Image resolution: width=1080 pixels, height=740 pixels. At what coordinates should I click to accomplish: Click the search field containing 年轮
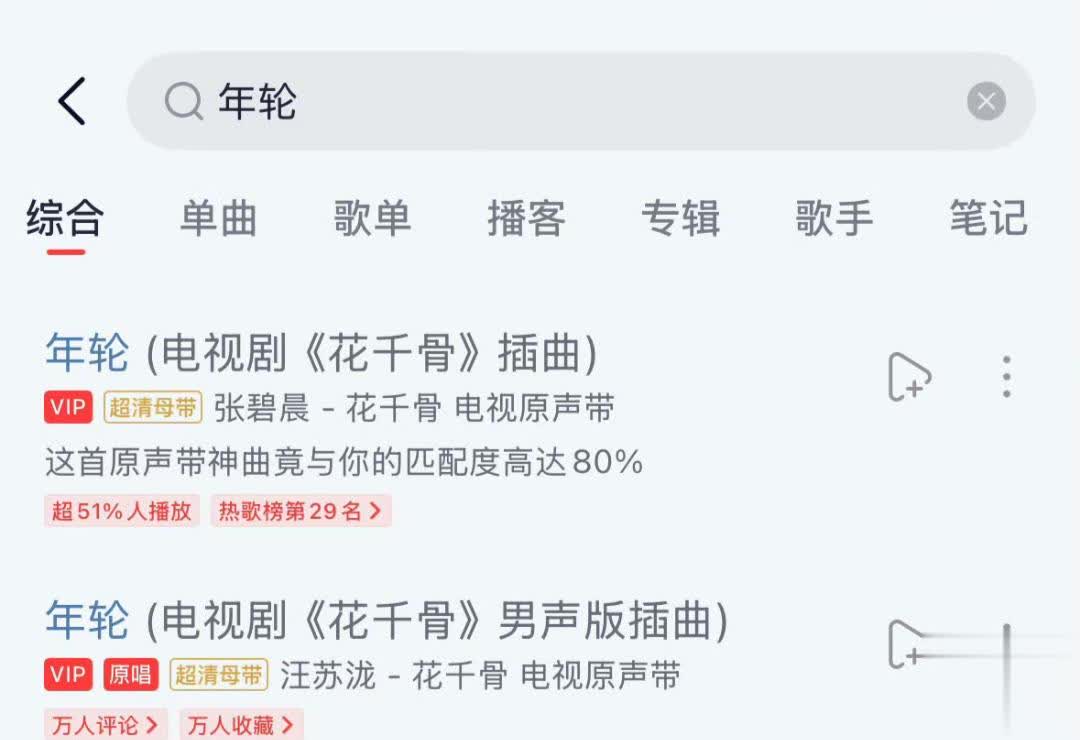tap(581, 101)
